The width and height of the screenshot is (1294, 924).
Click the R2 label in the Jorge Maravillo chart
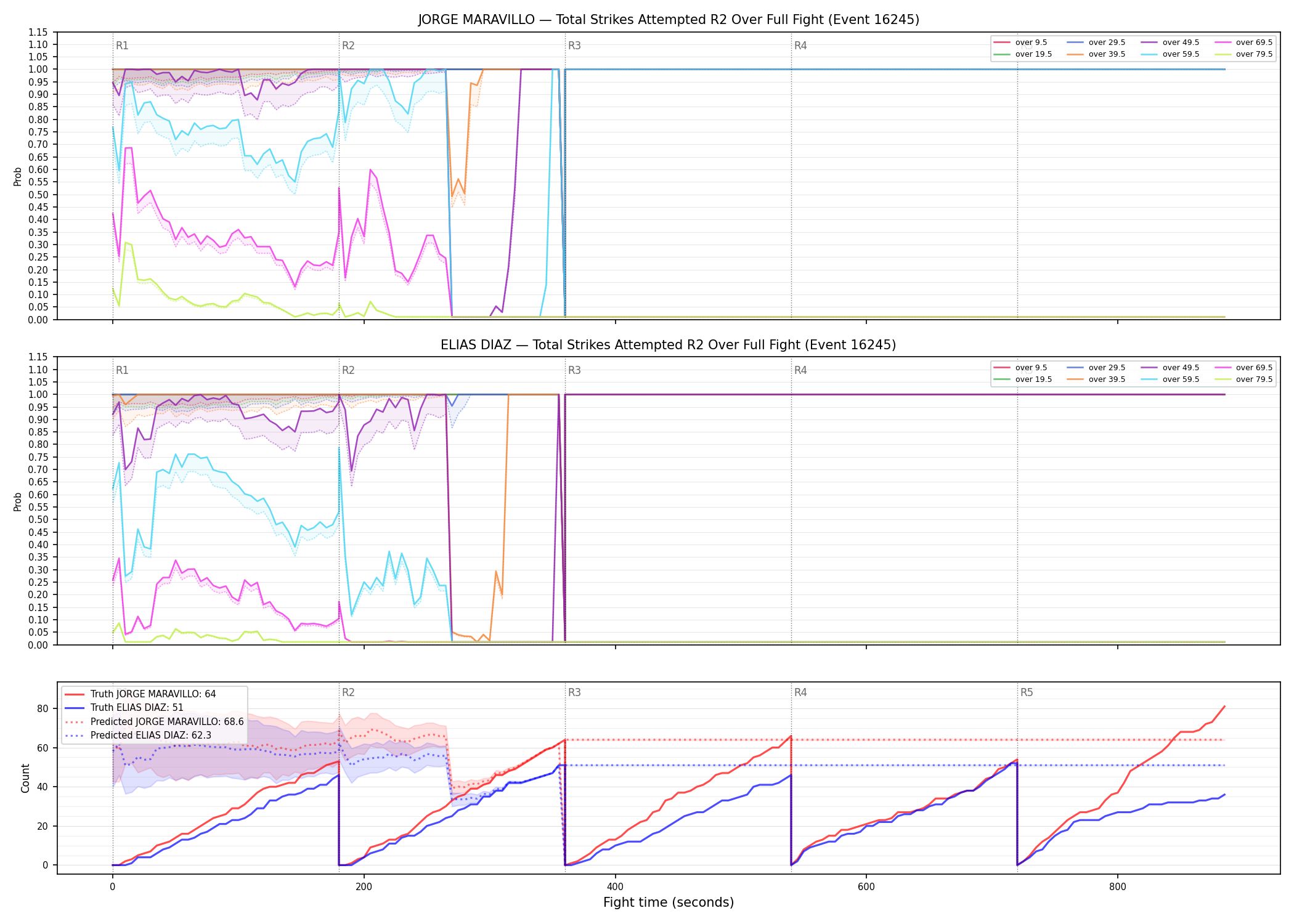tap(348, 46)
